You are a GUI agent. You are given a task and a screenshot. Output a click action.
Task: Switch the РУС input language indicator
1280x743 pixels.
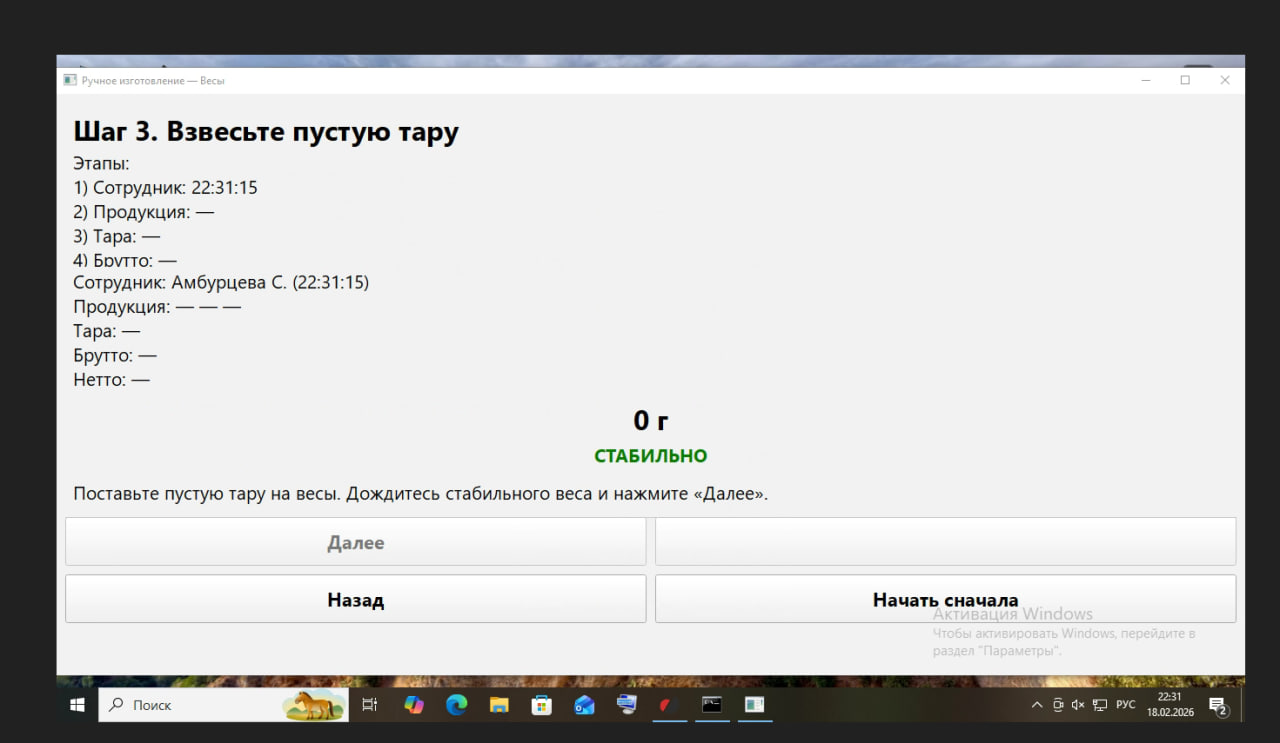[1126, 705]
